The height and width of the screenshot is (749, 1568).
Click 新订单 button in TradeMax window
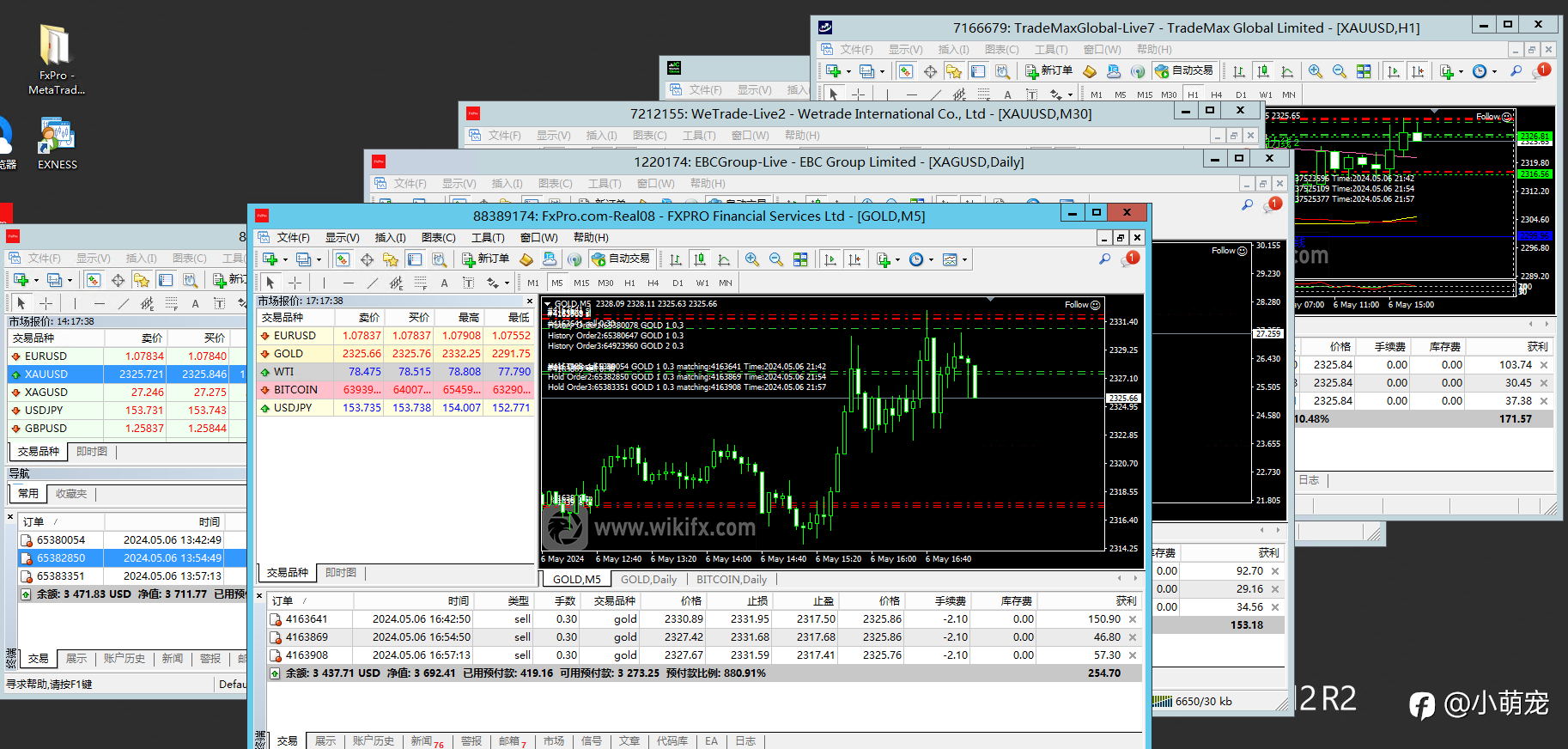[1048, 71]
